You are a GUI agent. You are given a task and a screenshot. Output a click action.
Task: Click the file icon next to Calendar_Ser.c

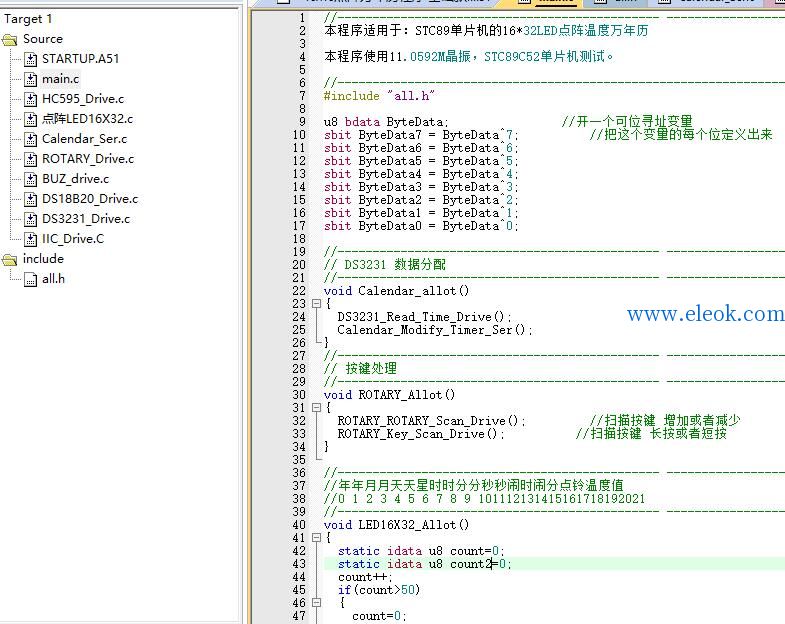[31, 139]
